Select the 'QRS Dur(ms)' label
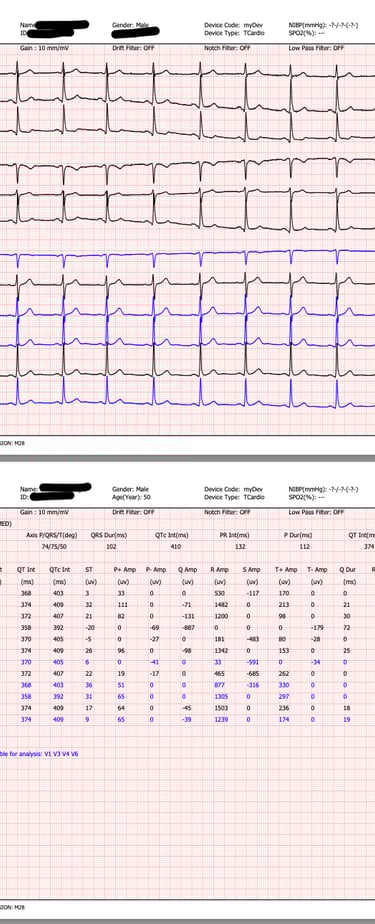 [x=108, y=536]
